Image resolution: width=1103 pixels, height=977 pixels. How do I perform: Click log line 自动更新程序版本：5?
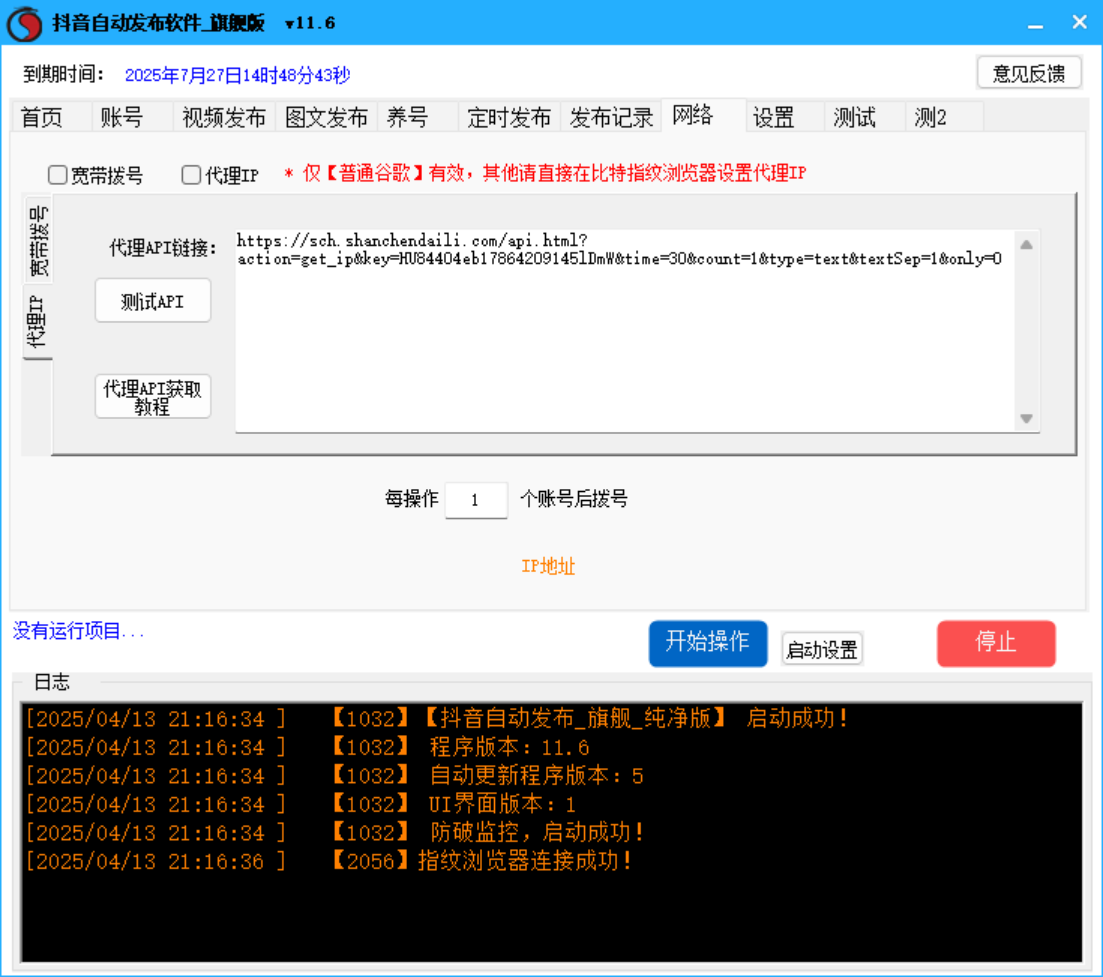(335, 775)
